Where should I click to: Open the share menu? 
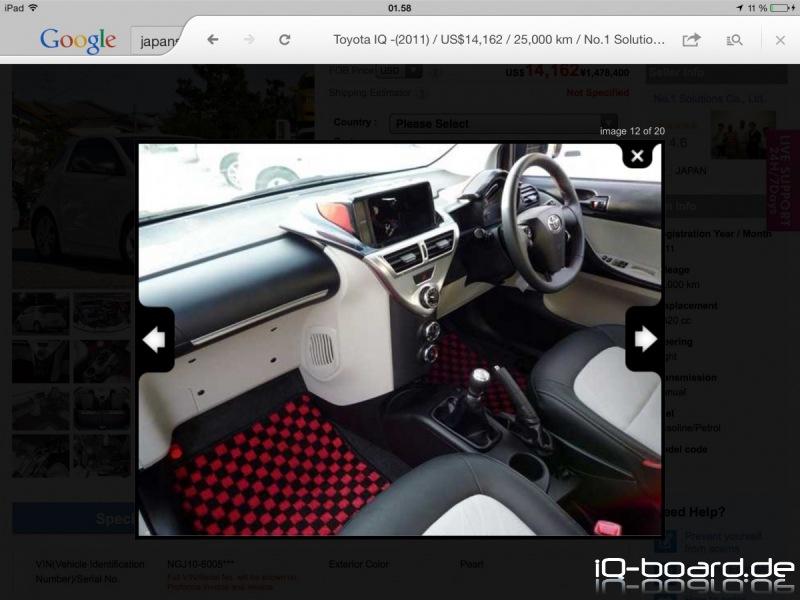point(691,40)
